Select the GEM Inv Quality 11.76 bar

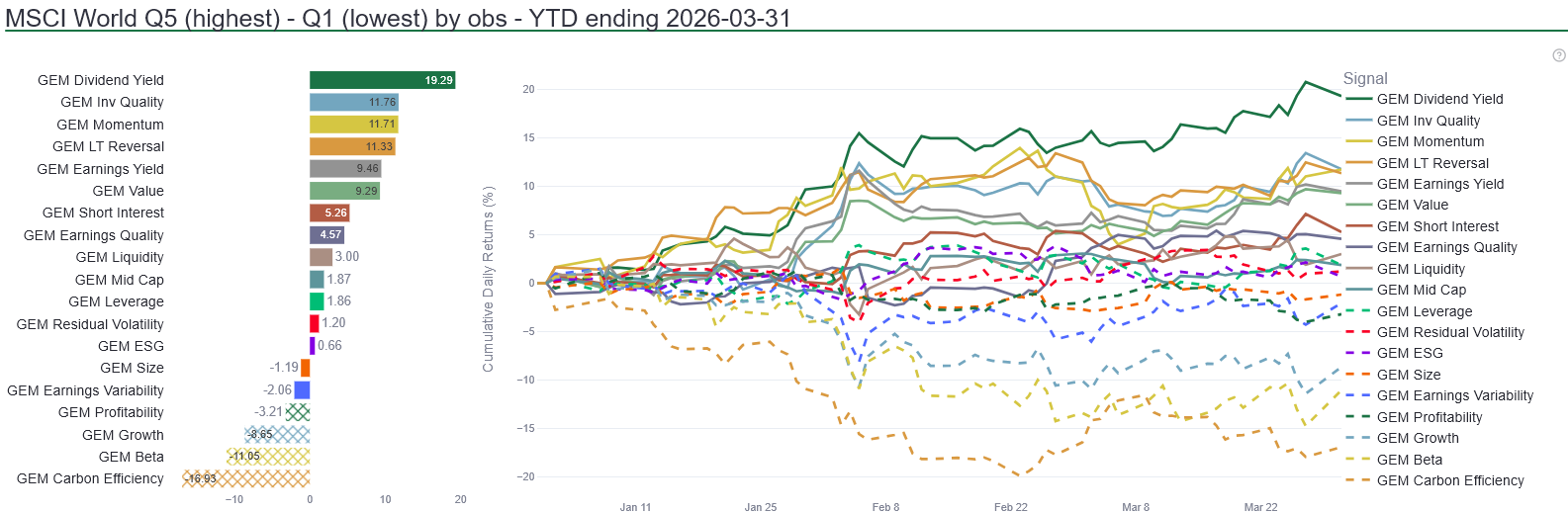pos(353,102)
